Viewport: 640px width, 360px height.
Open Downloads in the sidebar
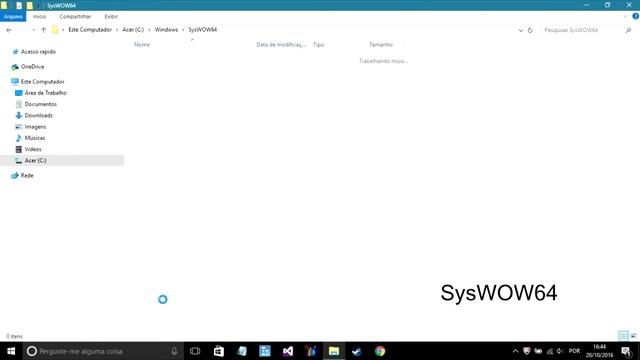point(38,116)
